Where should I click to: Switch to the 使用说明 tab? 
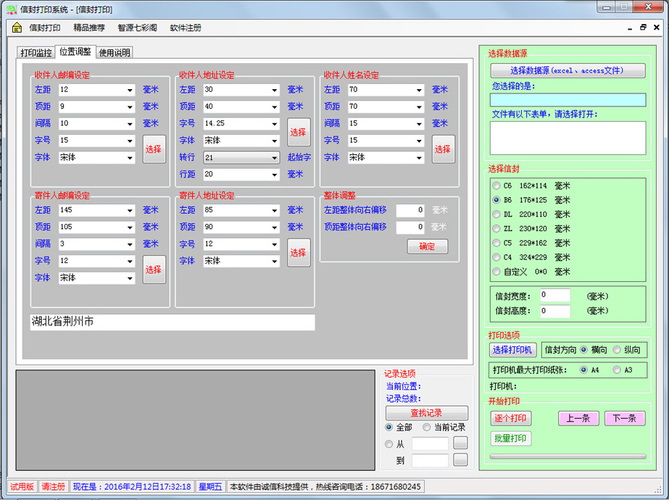tap(114, 52)
